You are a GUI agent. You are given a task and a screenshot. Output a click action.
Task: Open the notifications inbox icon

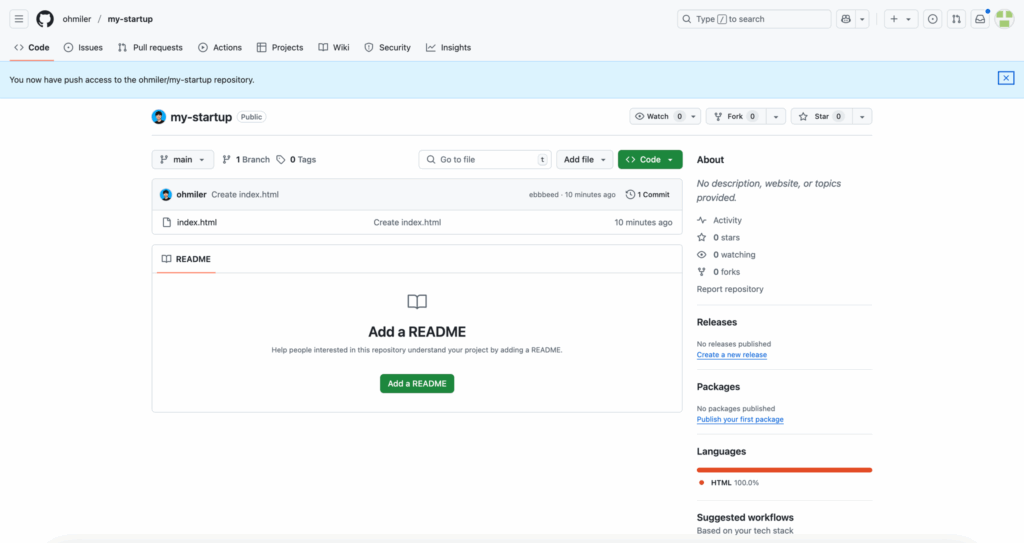980,19
